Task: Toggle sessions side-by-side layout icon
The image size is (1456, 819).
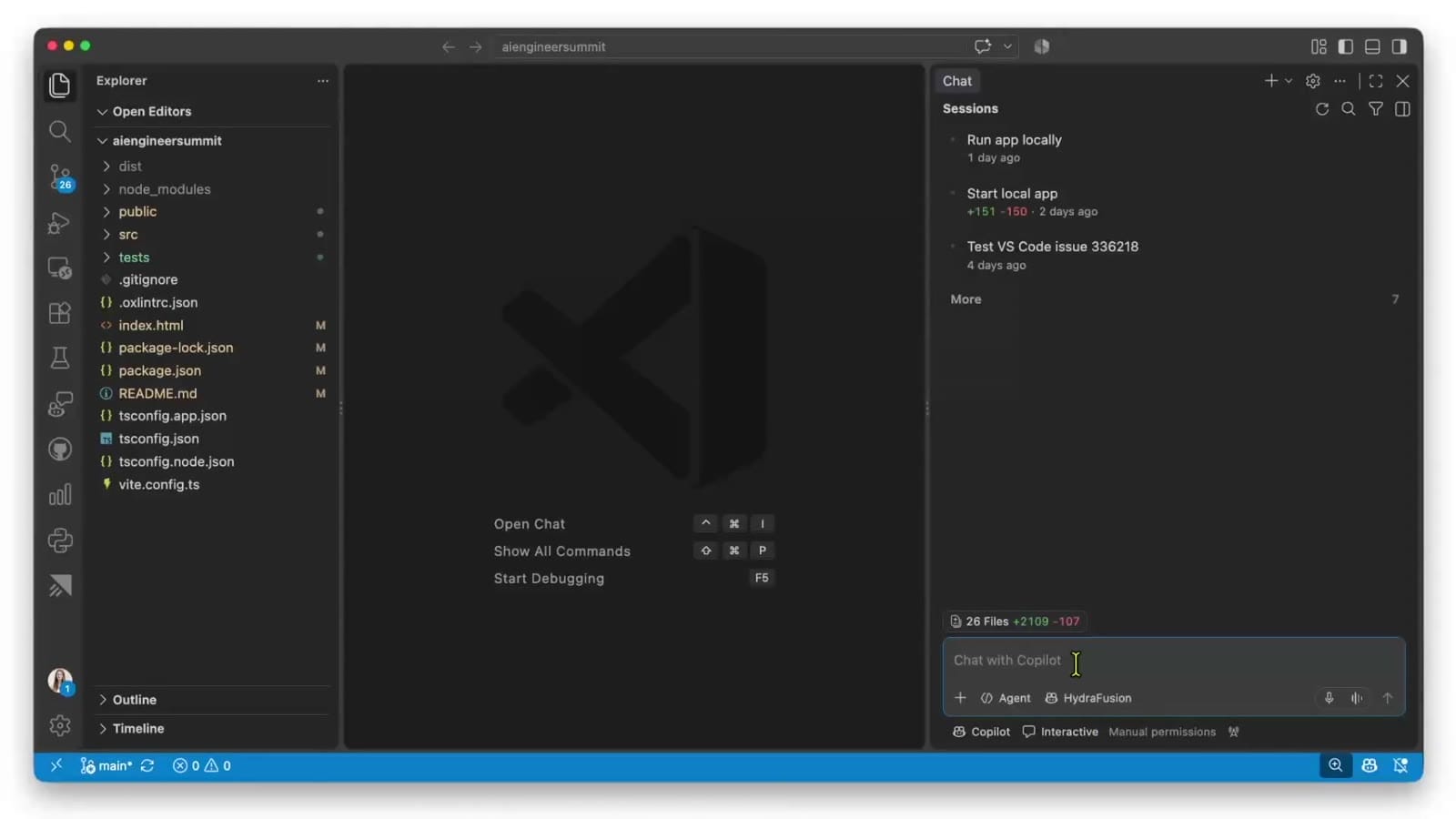Action: coord(1402,109)
